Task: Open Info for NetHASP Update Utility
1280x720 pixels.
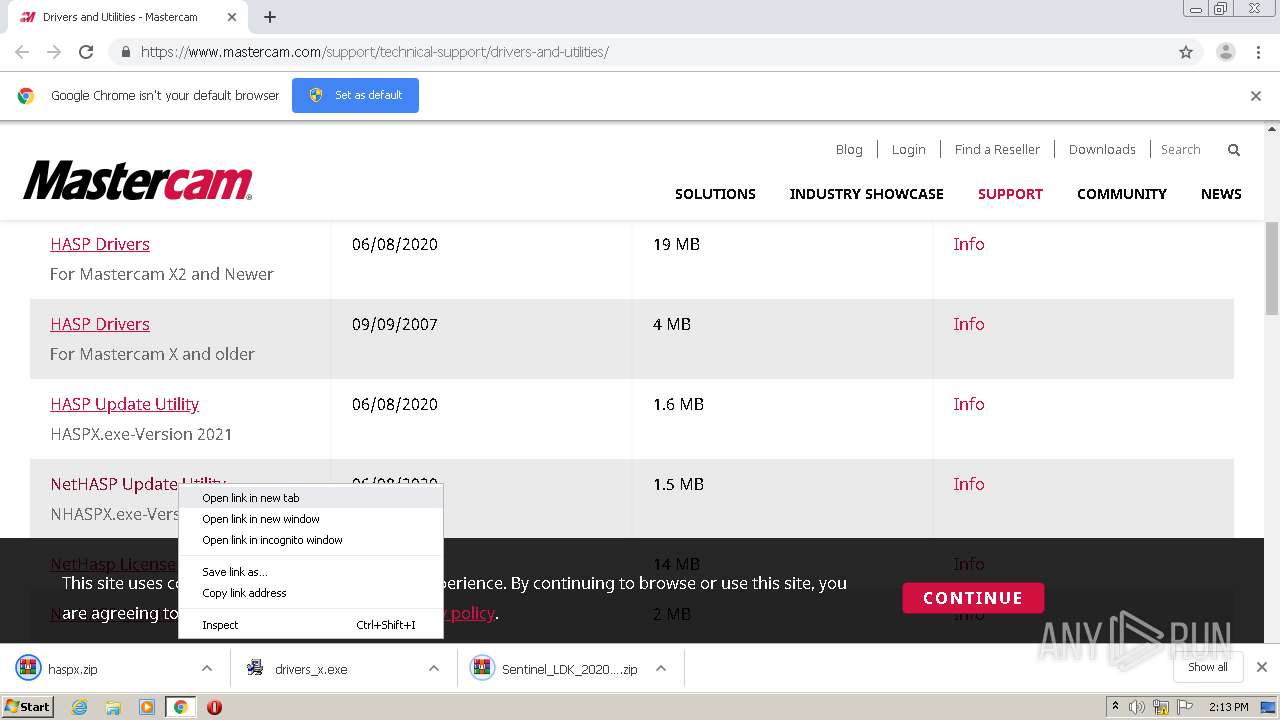Action: click(x=969, y=484)
